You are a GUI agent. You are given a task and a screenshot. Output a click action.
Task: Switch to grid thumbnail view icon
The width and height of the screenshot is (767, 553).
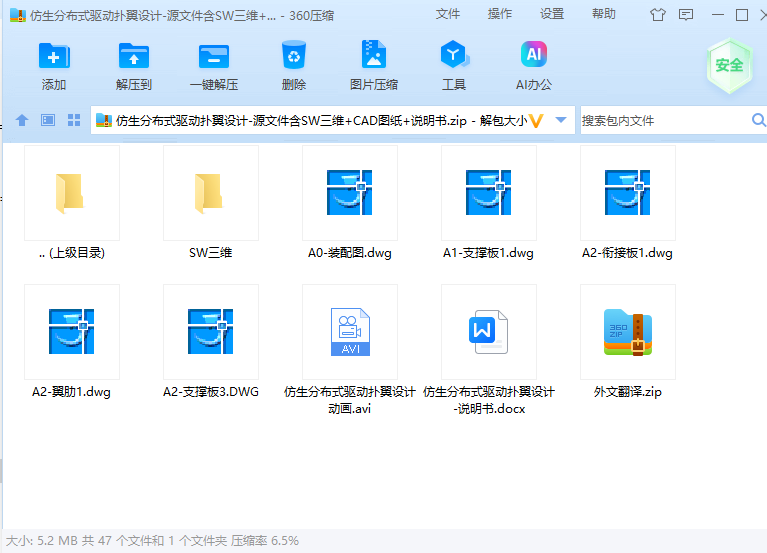(74, 120)
